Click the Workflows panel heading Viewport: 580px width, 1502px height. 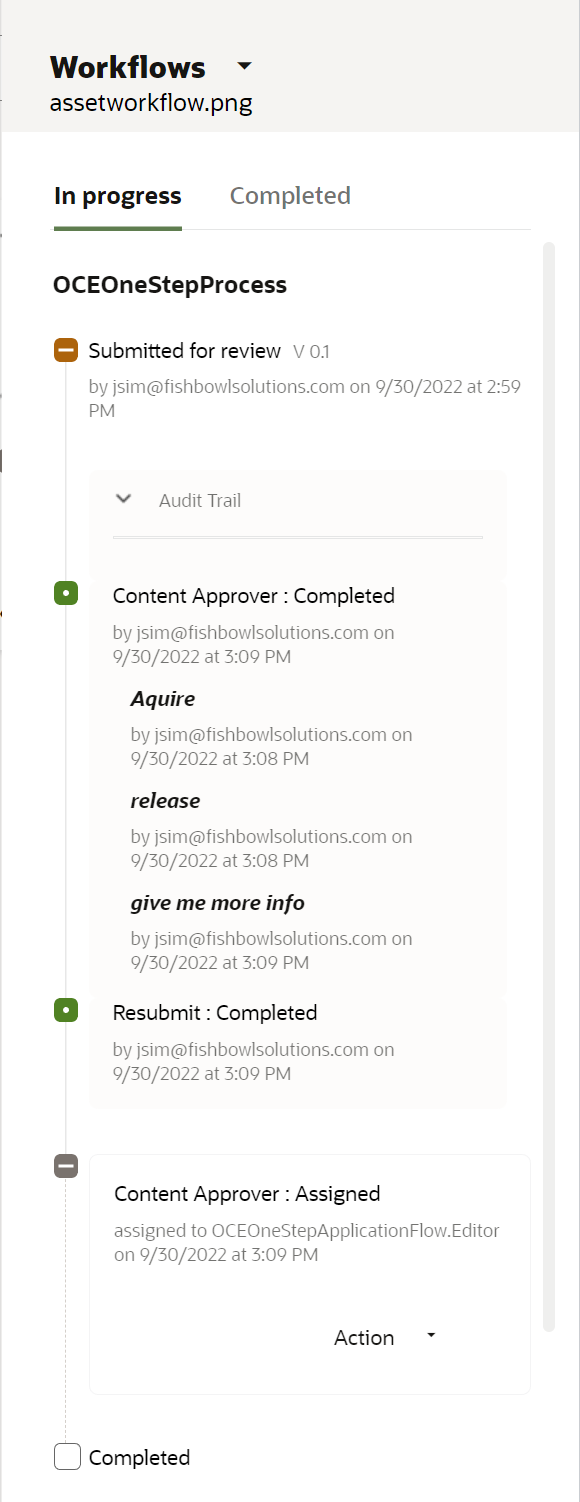click(128, 67)
